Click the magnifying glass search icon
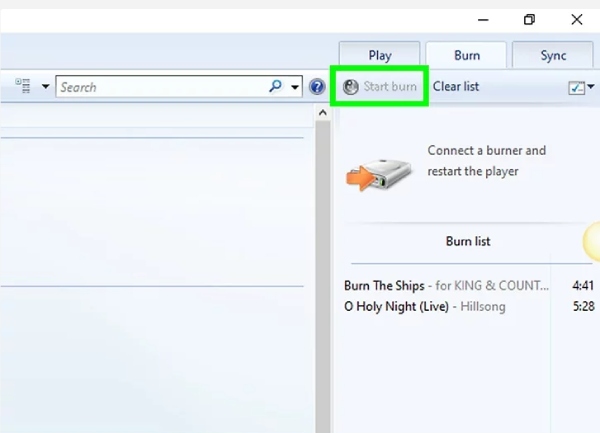600x433 pixels. [x=276, y=87]
